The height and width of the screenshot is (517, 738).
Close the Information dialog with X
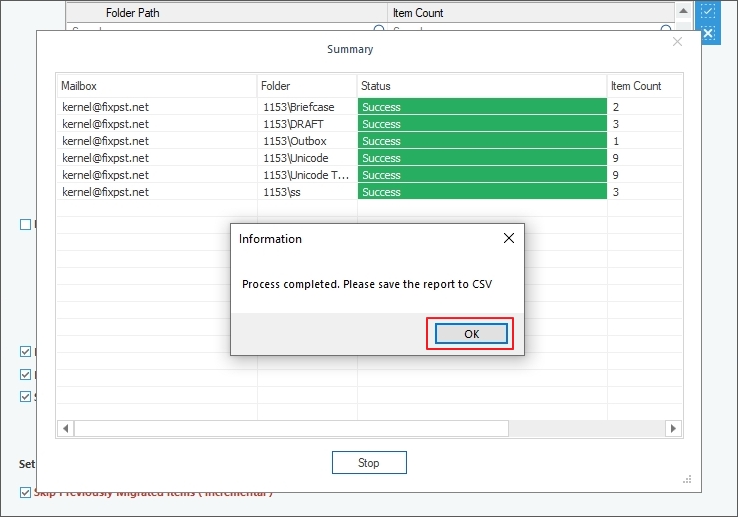click(x=509, y=238)
